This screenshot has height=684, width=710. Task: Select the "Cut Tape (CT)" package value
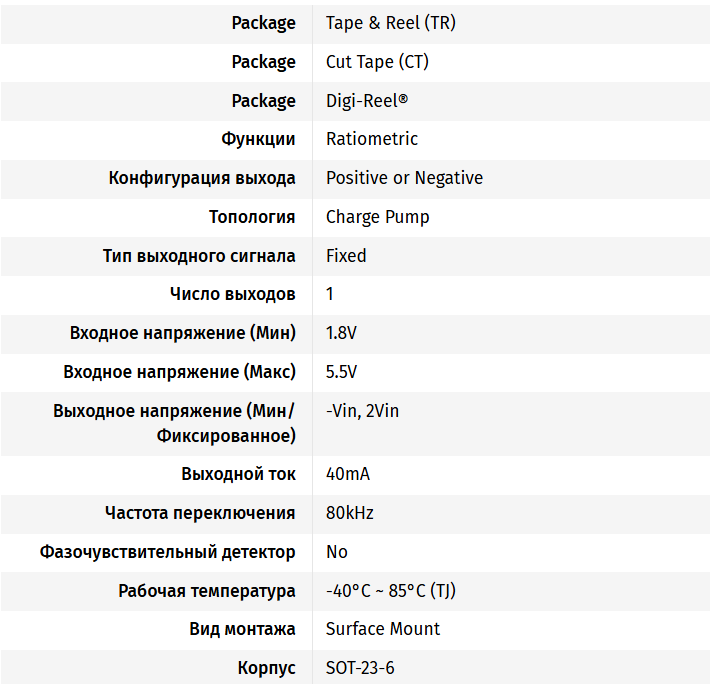click(377, 62)
